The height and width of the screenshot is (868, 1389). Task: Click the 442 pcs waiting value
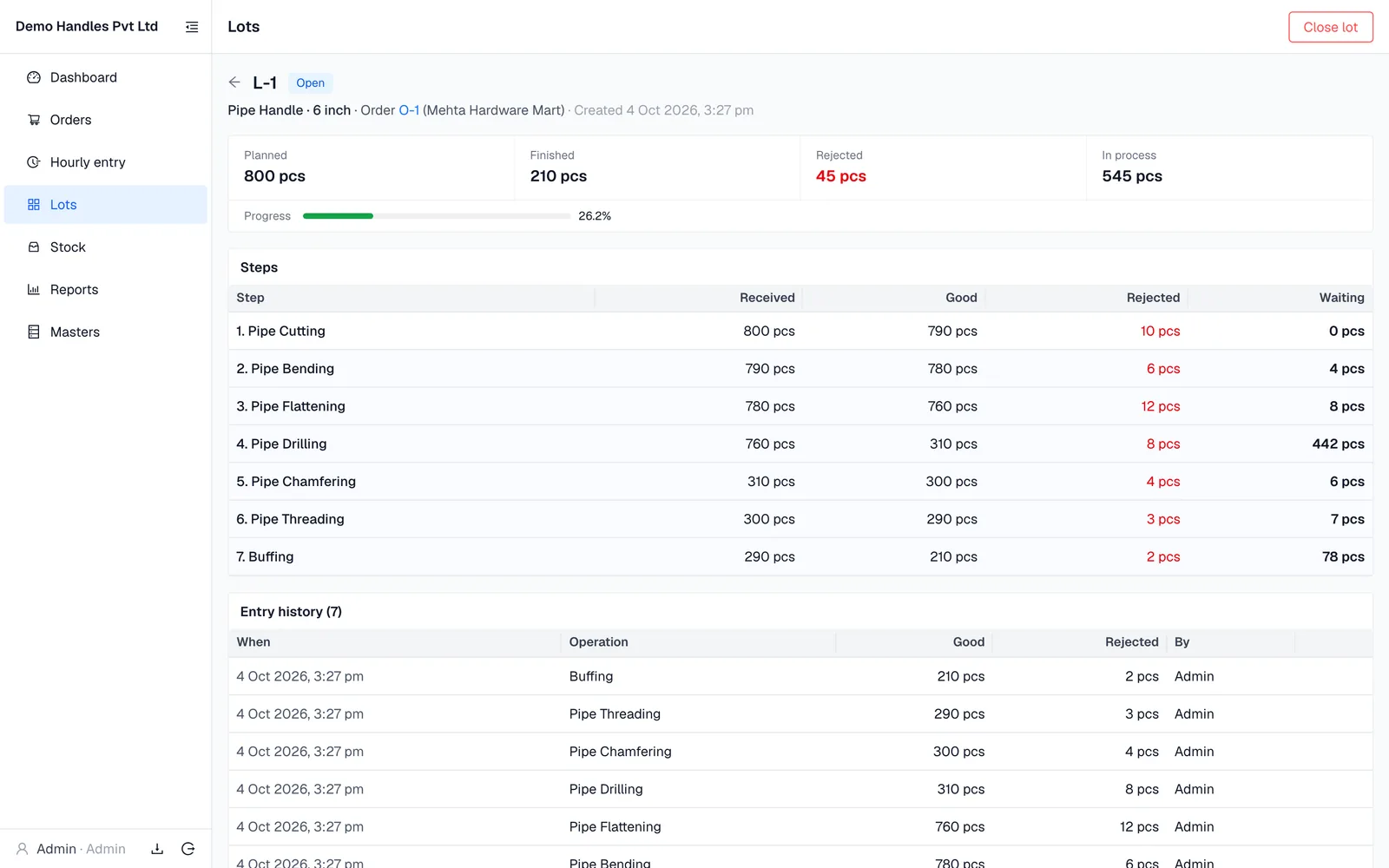click(x=1338, y=444)
